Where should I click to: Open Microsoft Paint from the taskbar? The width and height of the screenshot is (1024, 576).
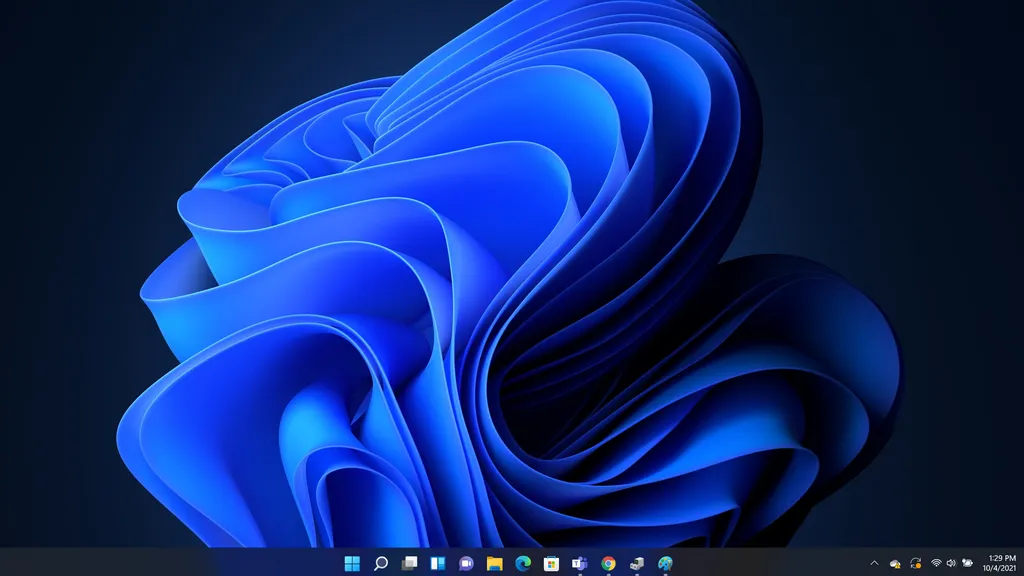[x=664, y=563]
